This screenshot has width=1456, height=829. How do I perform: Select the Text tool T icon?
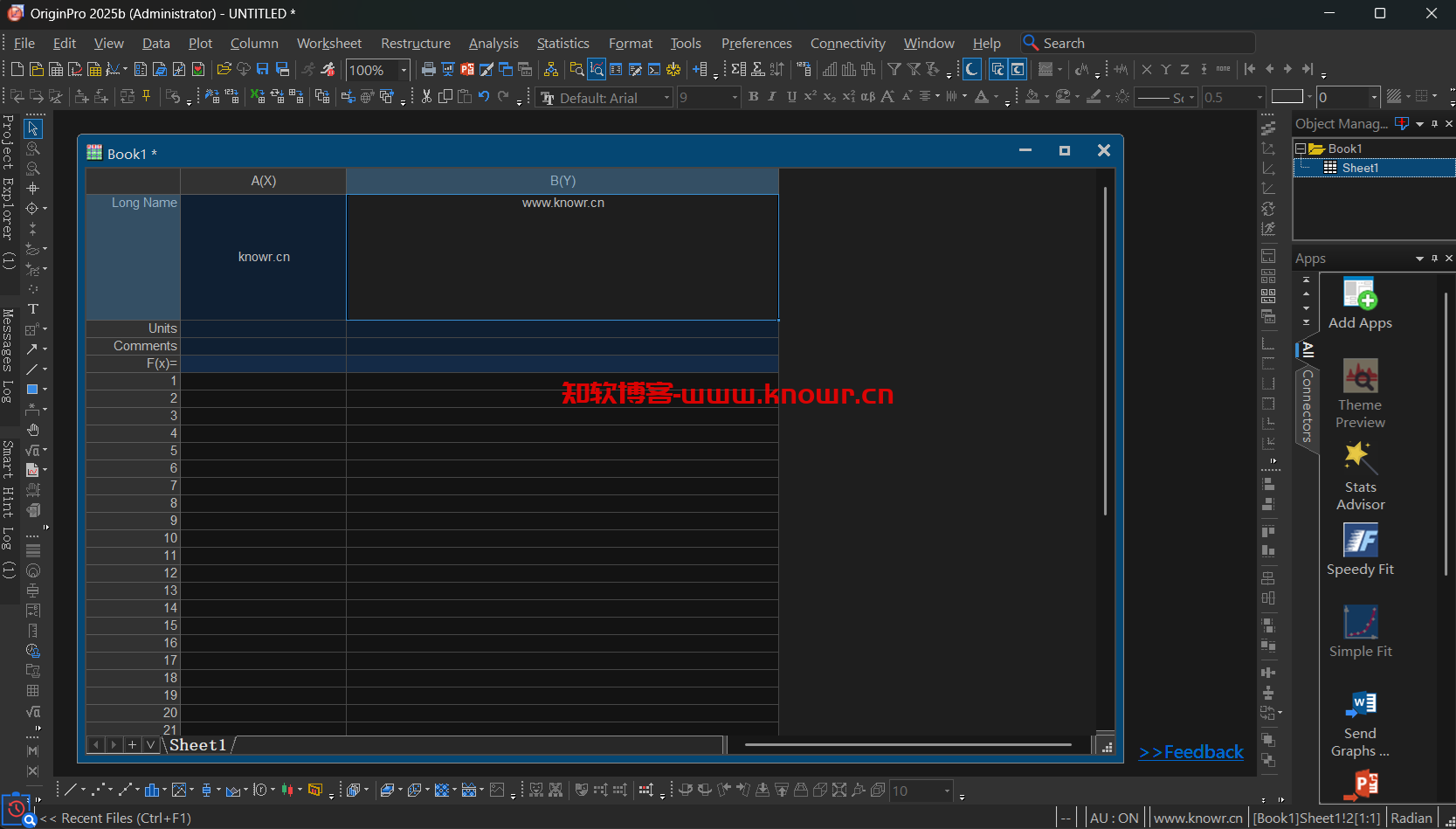pyautogui.click(x=33, y=309)
